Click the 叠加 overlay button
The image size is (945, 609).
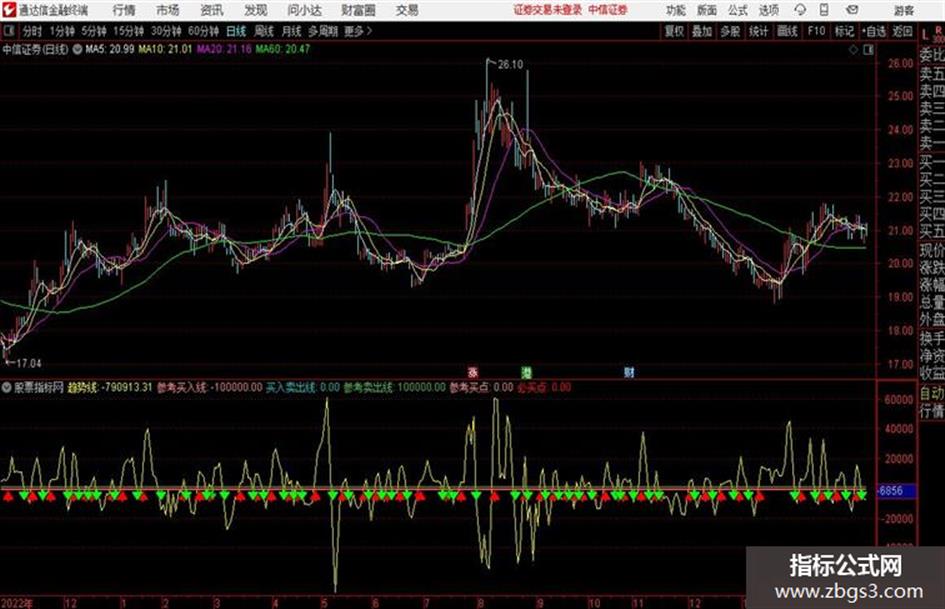(x=702, y=31)
